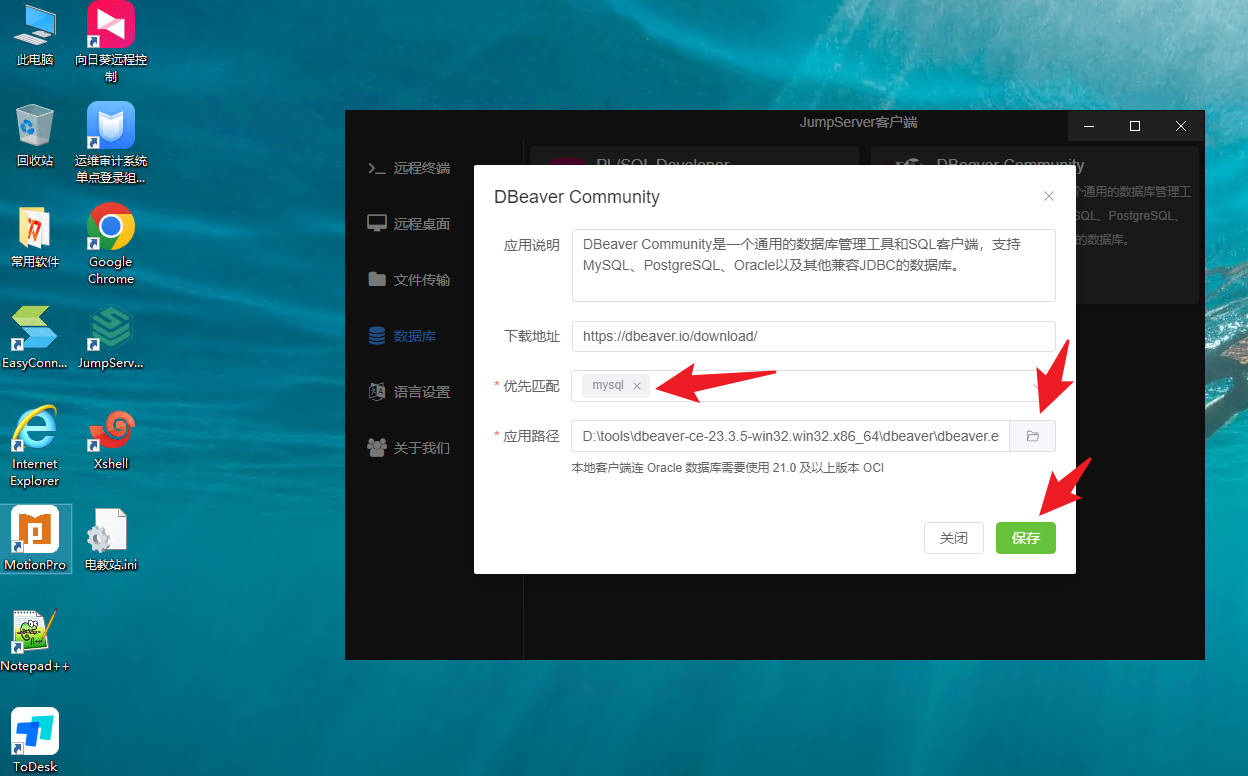Image resolution: width=1248 pixels, height=776 pixels.
Task: Select 数据库 sidebar item
Action: point(403,336)
